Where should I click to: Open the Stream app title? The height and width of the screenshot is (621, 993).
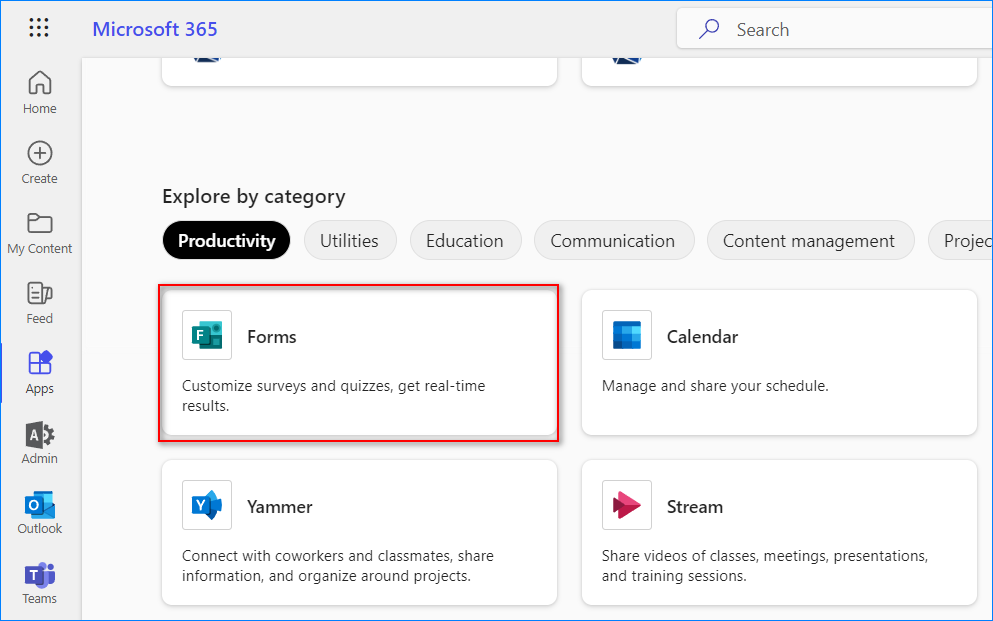click(695, 507)
